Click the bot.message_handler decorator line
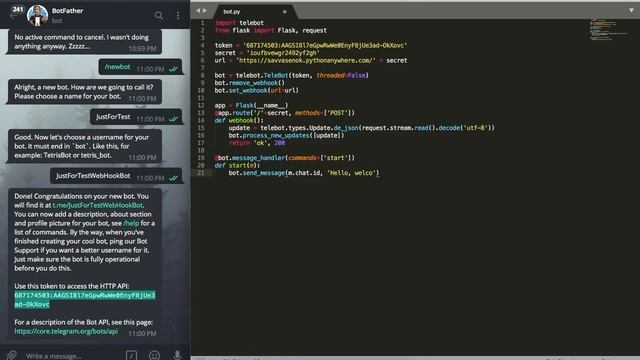Viewport: 640px width, 360px height. coord(285,158)
